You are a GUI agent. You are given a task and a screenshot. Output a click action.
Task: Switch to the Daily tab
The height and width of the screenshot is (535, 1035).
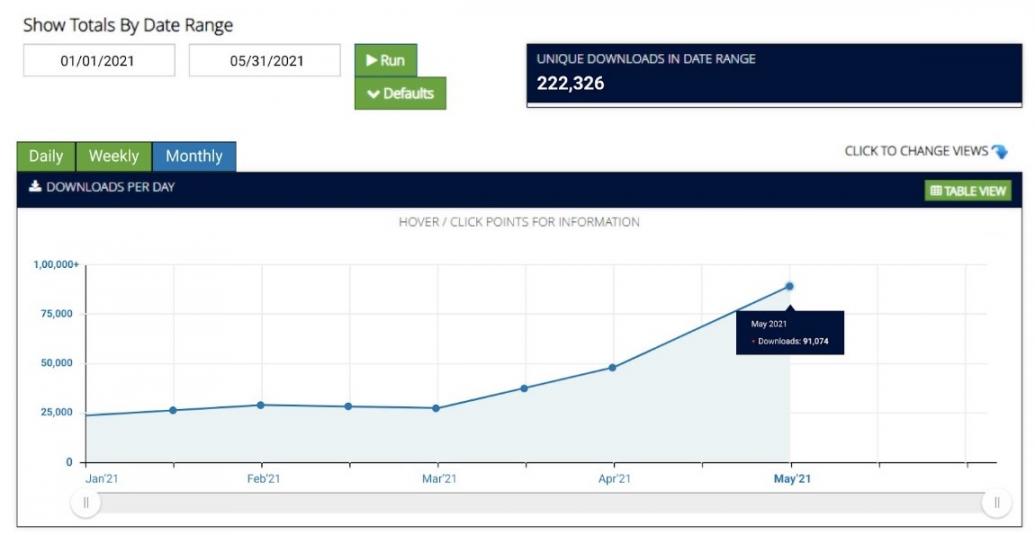[46, 156]
